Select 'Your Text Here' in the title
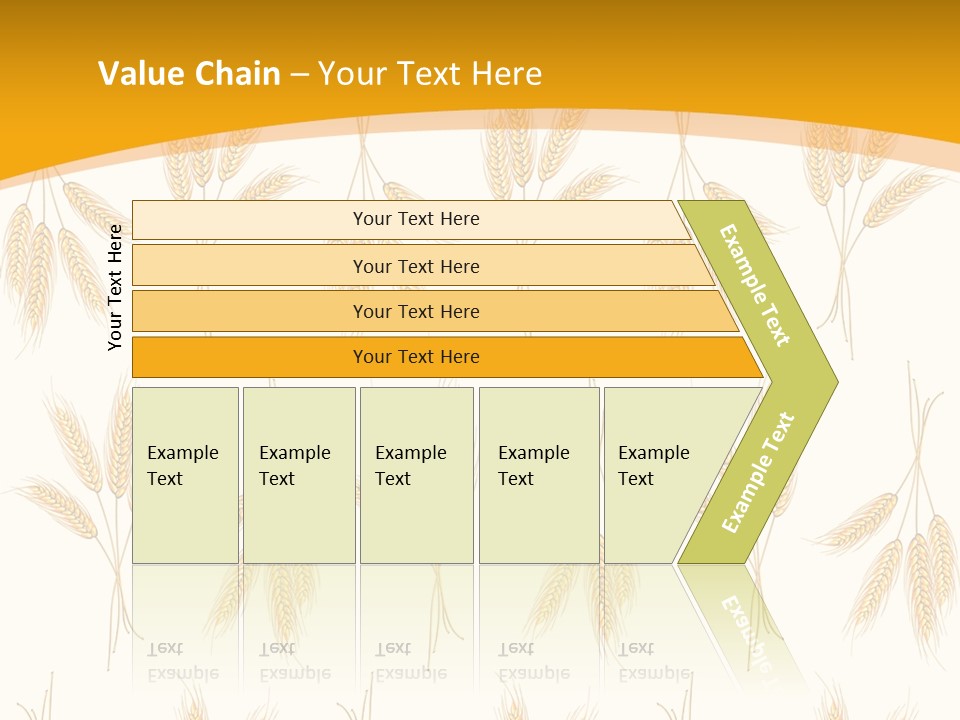This screenshot has height=720, width=960. (430, 73)
